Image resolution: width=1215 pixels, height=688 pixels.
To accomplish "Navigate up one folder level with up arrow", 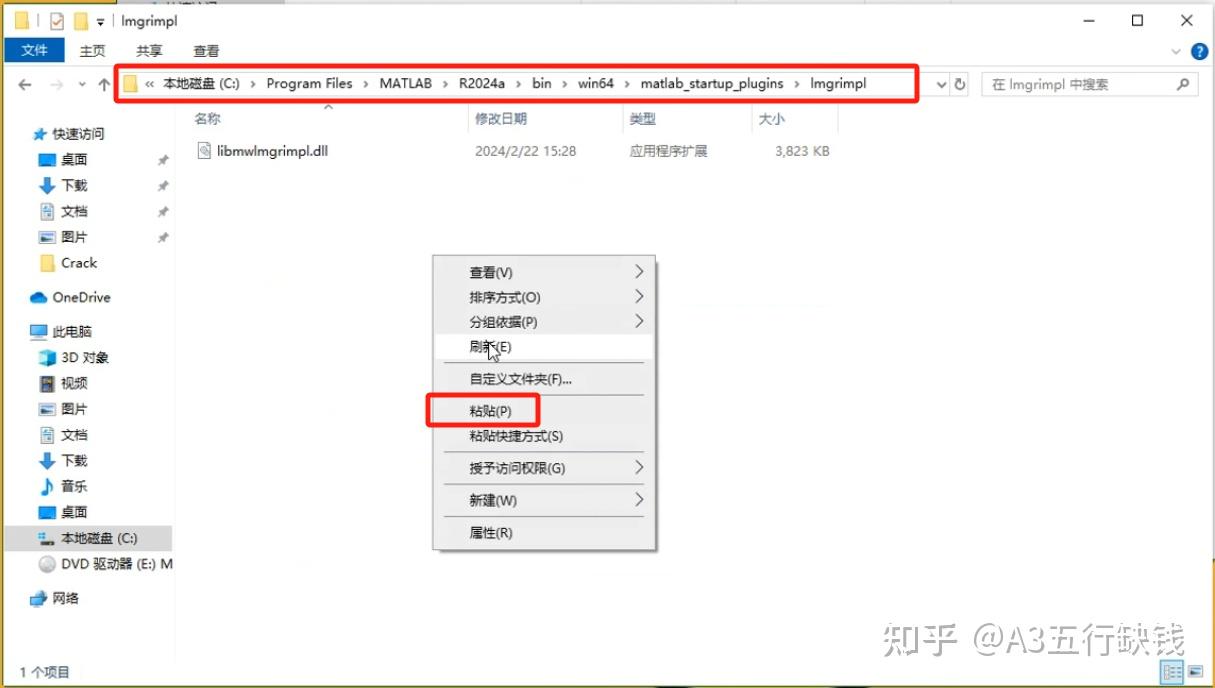I will tap(103, 84).
